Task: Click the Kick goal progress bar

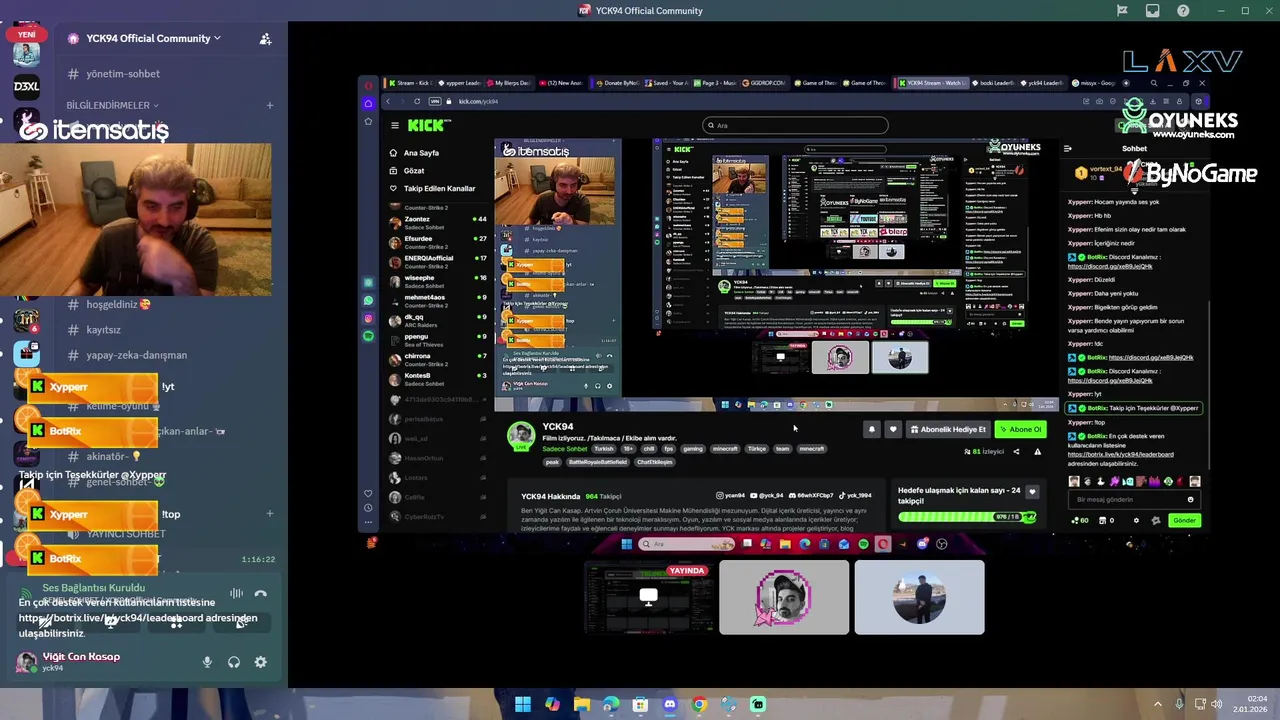Action: 967,517
